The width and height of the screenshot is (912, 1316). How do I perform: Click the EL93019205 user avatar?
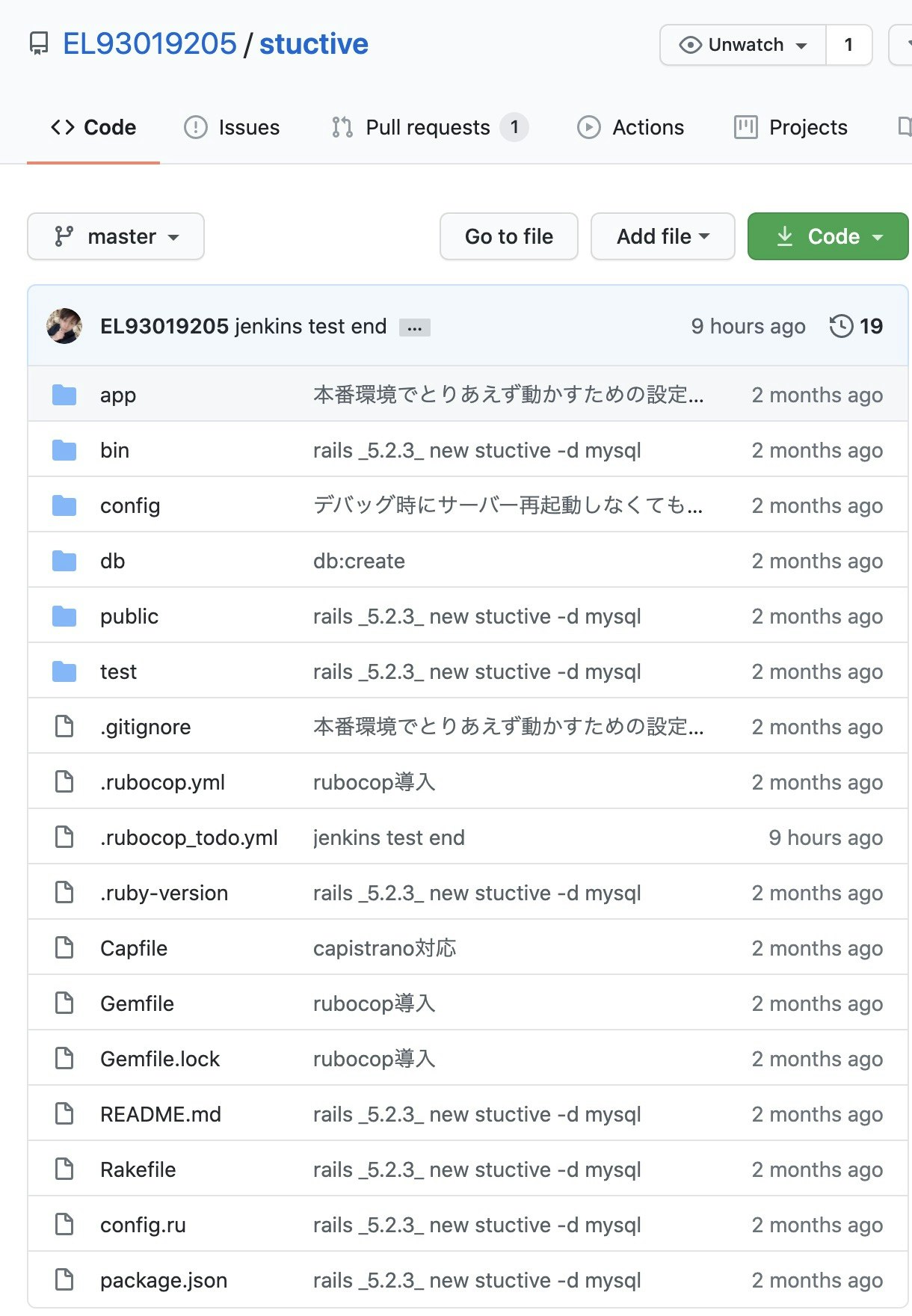click(x=64, y=326)
